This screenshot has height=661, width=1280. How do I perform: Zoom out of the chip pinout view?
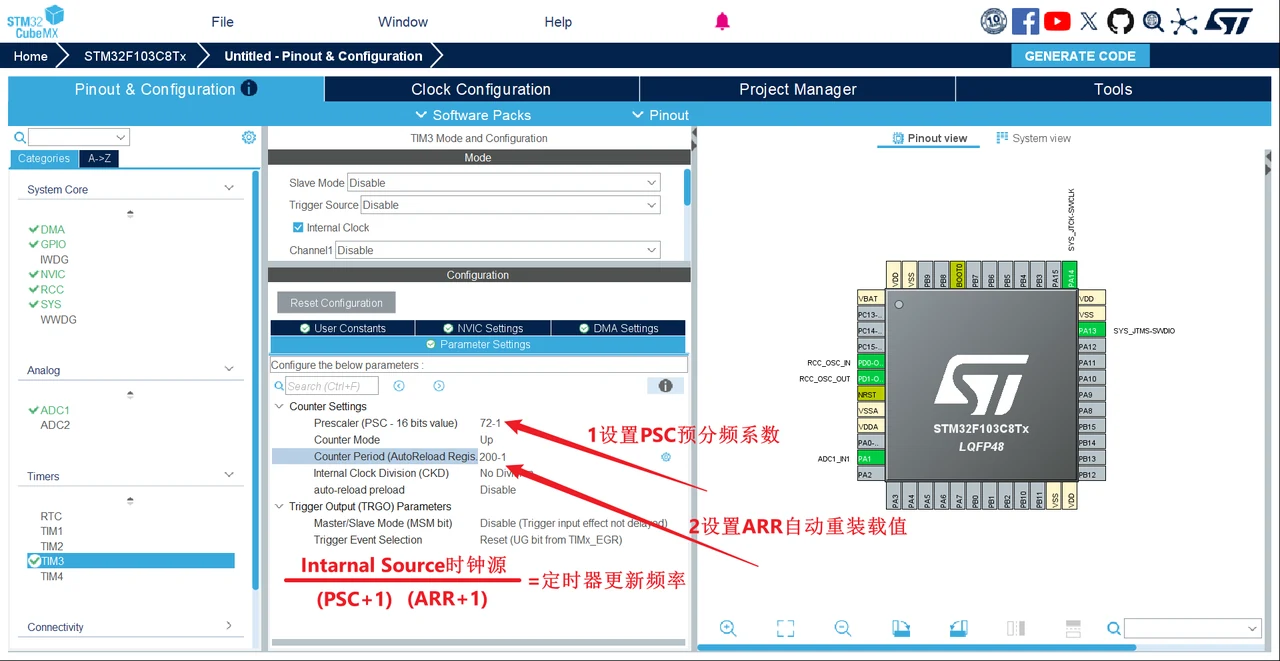coord(843,628)
